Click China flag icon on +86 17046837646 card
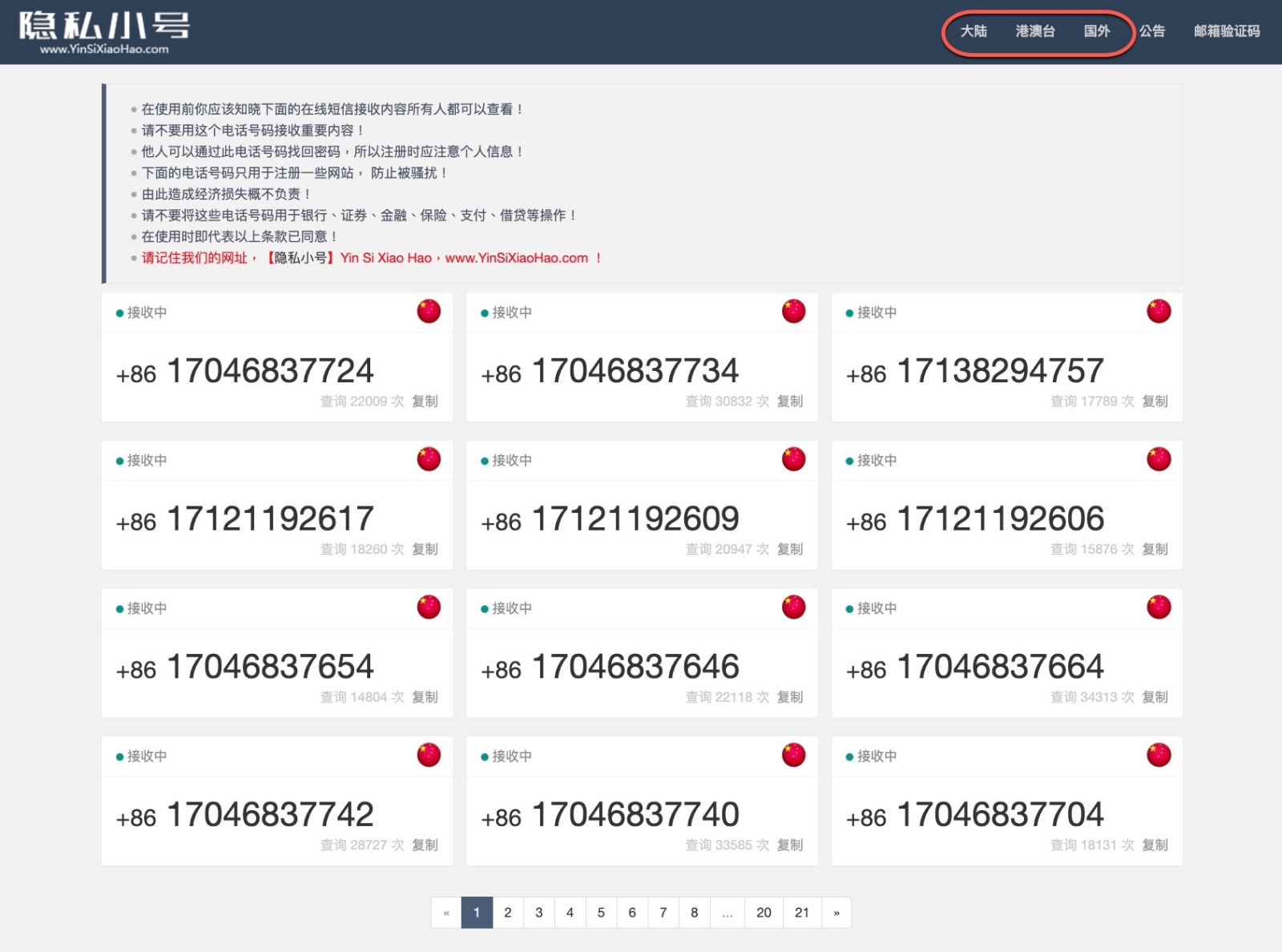1282x952 pixels. click(793, 607)
